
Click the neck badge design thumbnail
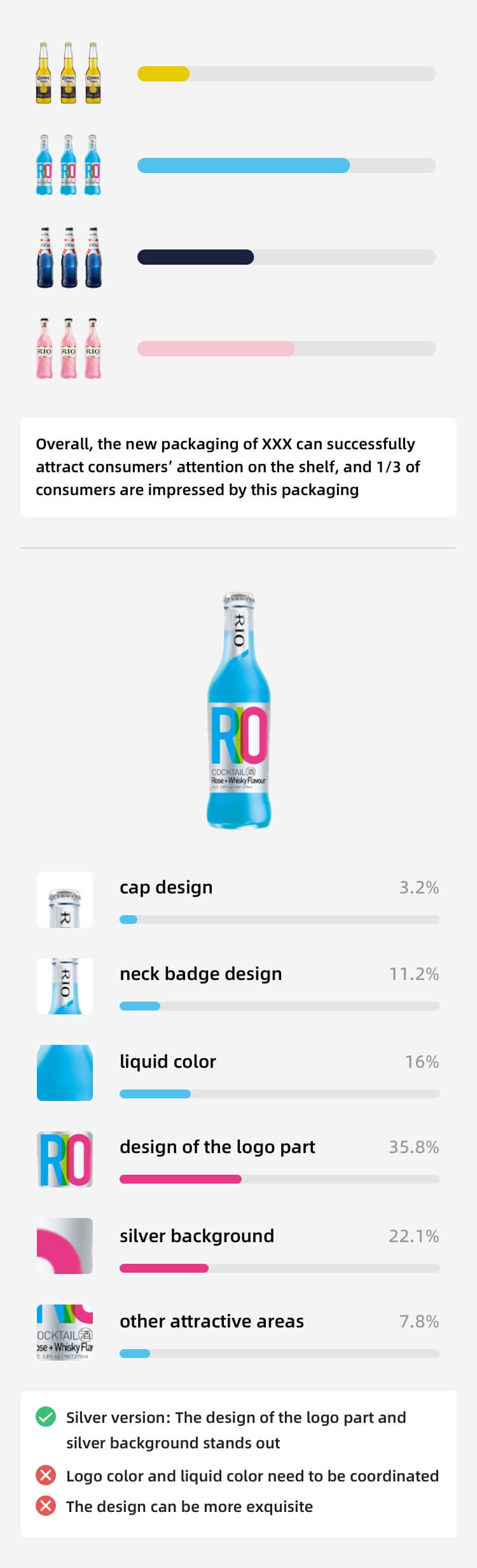65,986
